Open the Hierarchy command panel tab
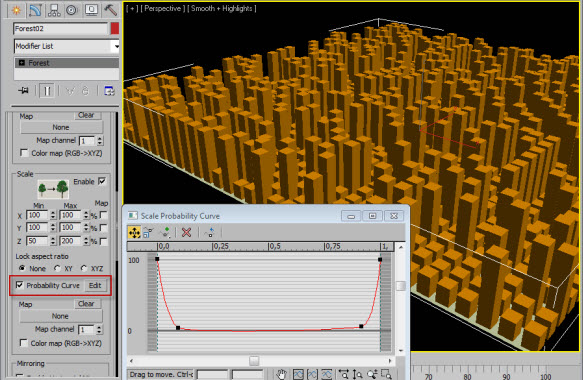The image size is (583, 380). [54, 10]
